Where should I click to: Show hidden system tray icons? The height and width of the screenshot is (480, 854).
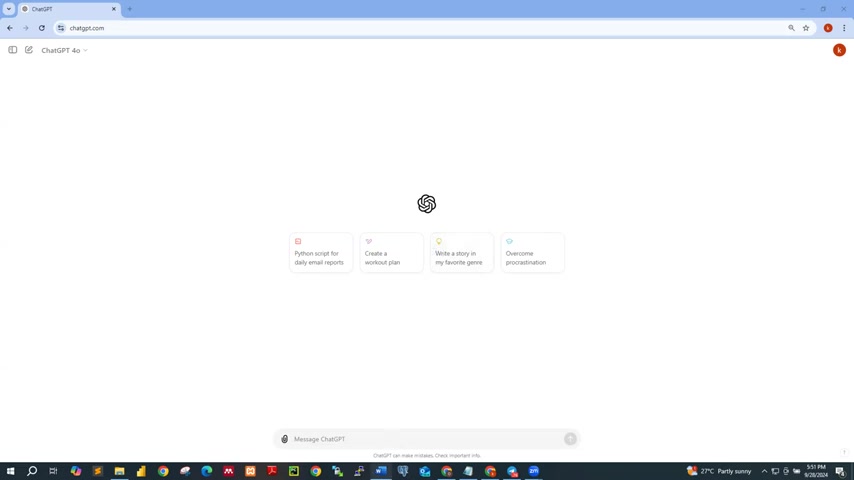[x=764, y=471]
